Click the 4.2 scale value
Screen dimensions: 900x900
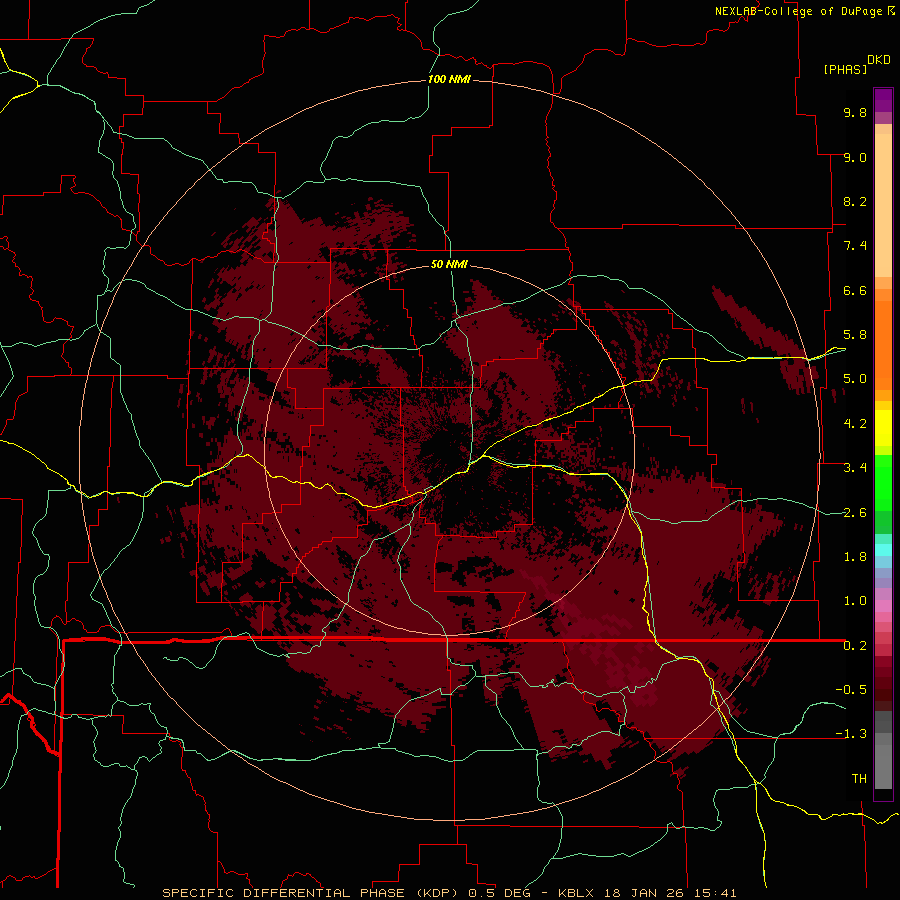[x=855, y=424]
